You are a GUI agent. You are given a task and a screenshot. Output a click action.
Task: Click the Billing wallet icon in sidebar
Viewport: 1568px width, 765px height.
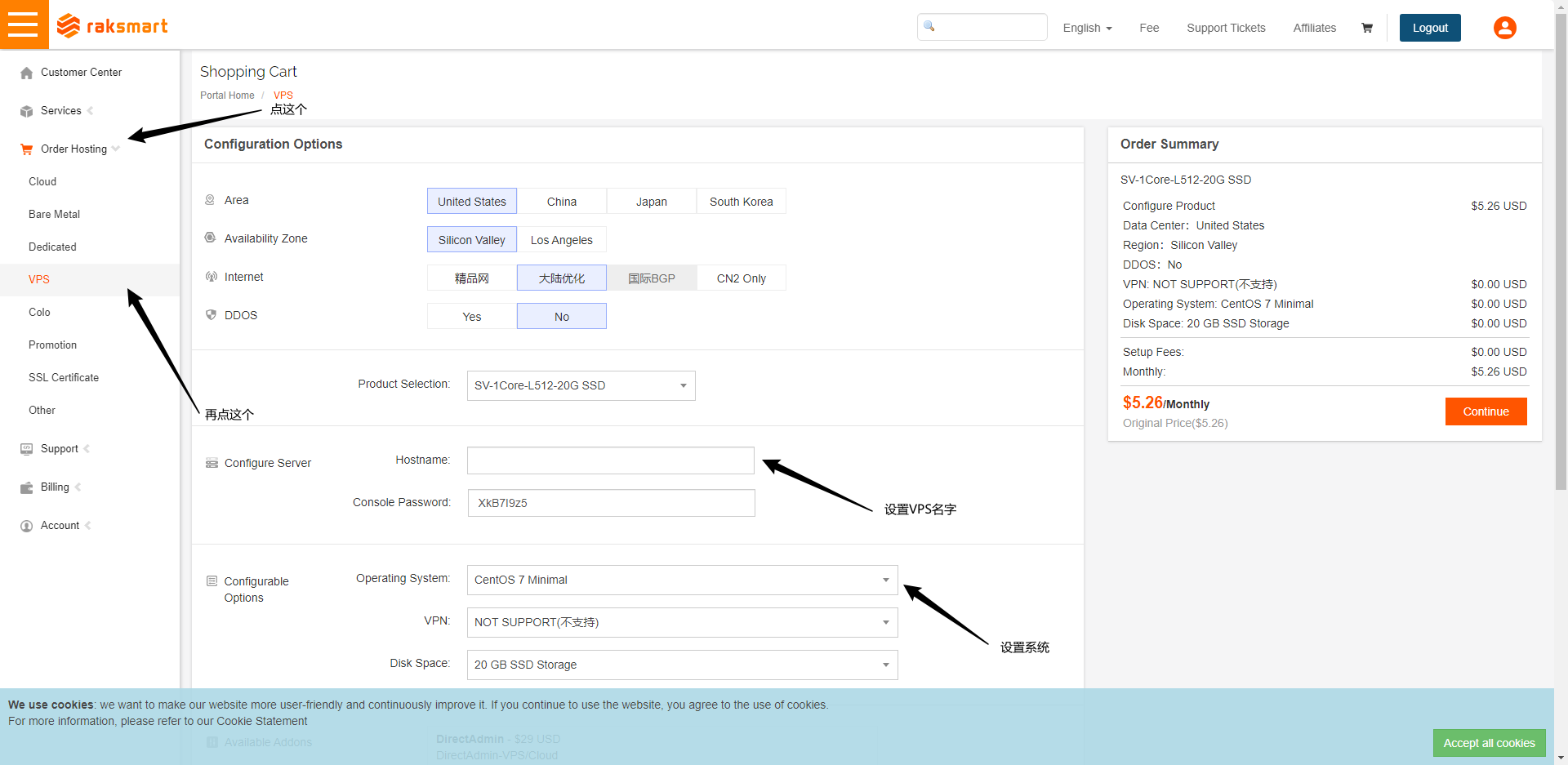[x=26, y=487]
